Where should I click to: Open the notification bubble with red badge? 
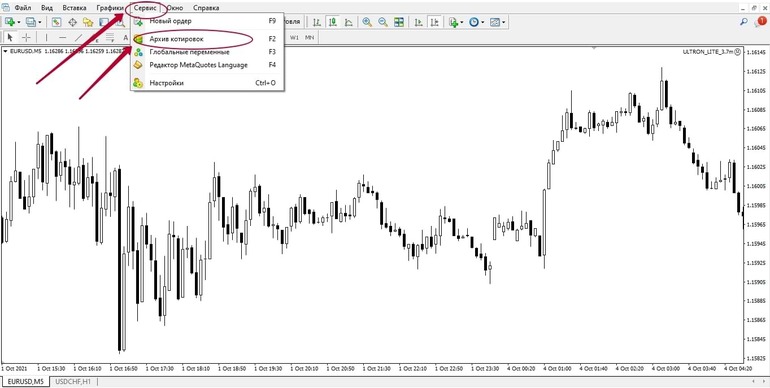(x=761, y=22)
